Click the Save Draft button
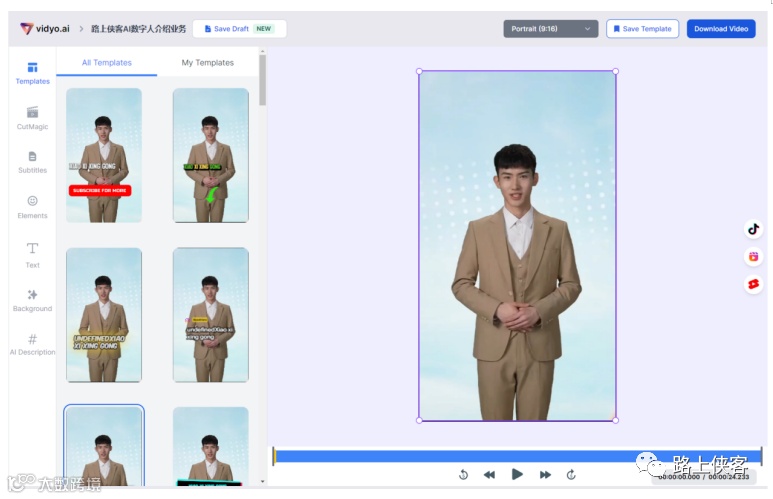This screenshot has height=499, width=773. click(240, 29)
